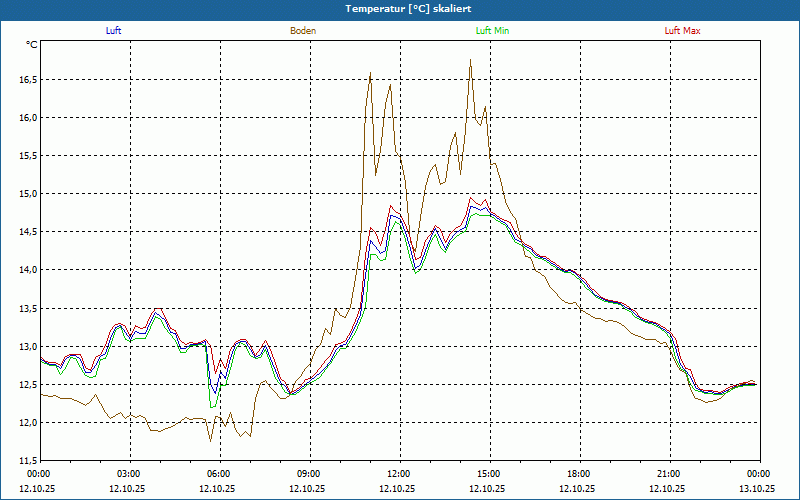
Task: Select the Boden legend entry
Action: click(303, 31)
